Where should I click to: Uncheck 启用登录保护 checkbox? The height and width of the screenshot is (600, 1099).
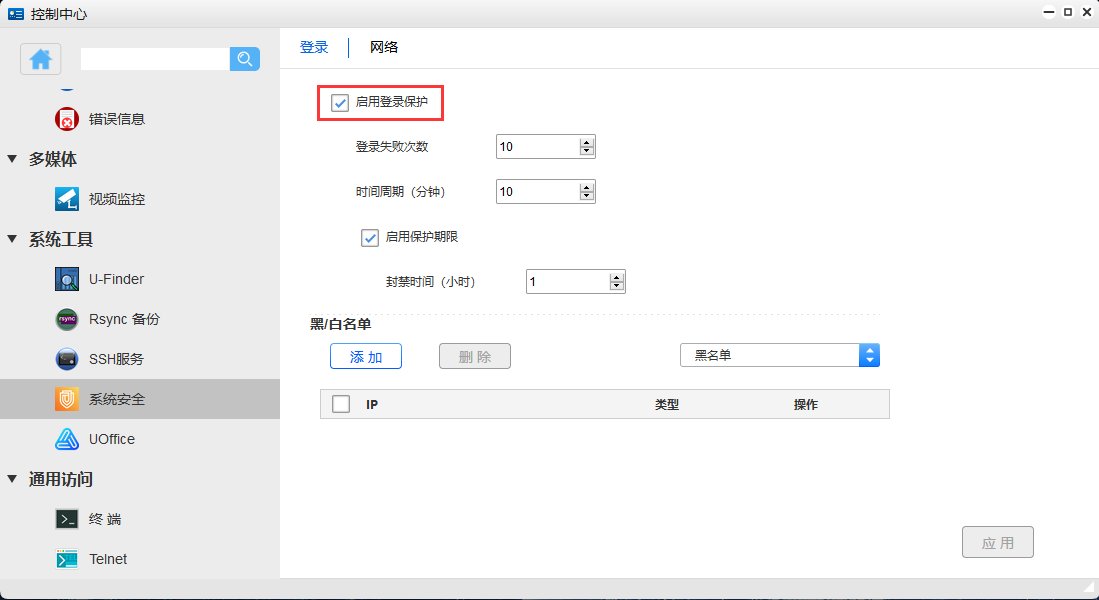(340, 102)
